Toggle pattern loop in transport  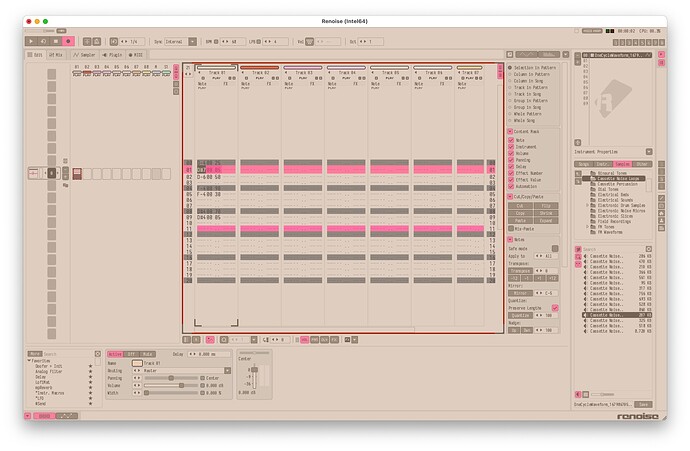(43, 41)
